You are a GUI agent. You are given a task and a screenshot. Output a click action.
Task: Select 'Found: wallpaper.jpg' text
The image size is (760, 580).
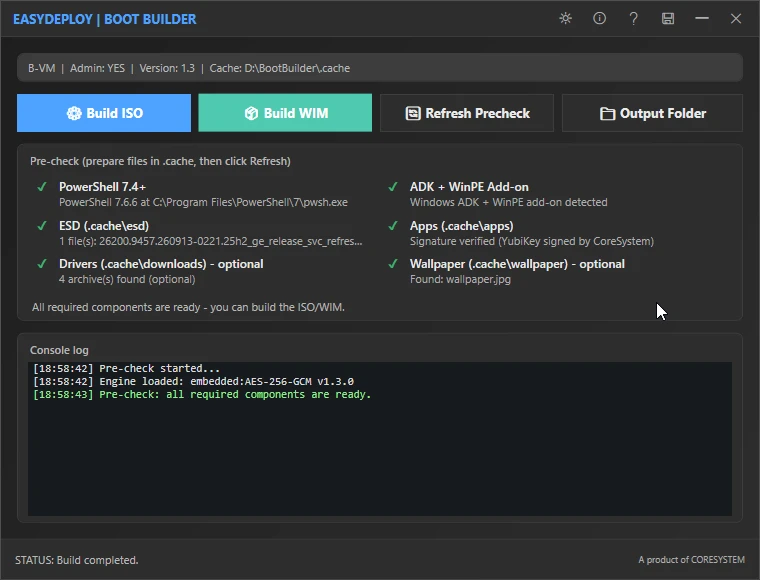point(460,279)
